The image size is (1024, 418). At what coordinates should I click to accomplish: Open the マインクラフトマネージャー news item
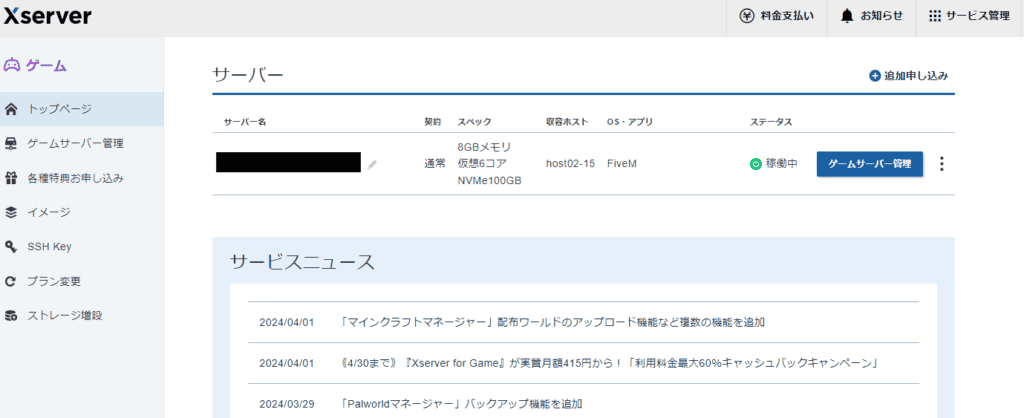553,322
